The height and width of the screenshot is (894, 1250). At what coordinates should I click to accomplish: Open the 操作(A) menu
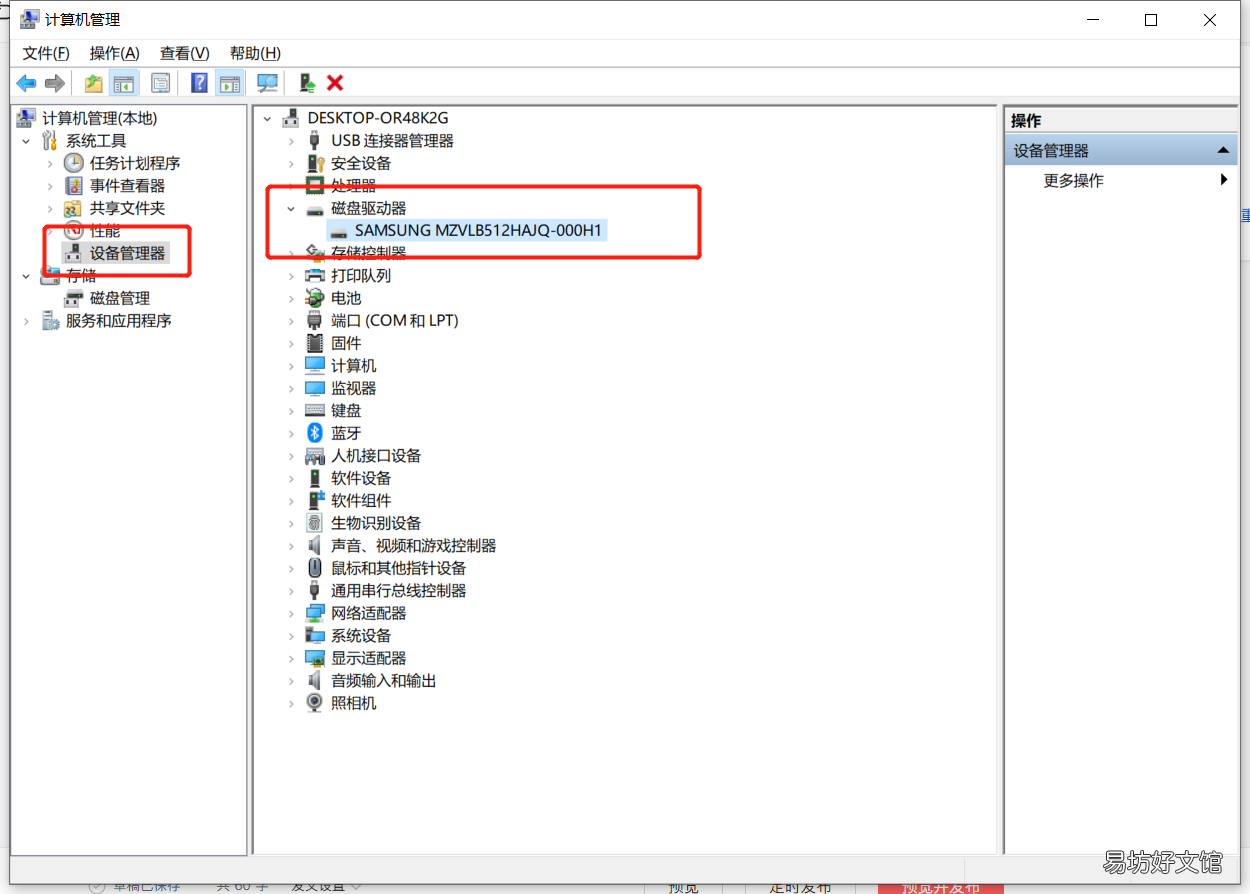(x=114, y=53)
